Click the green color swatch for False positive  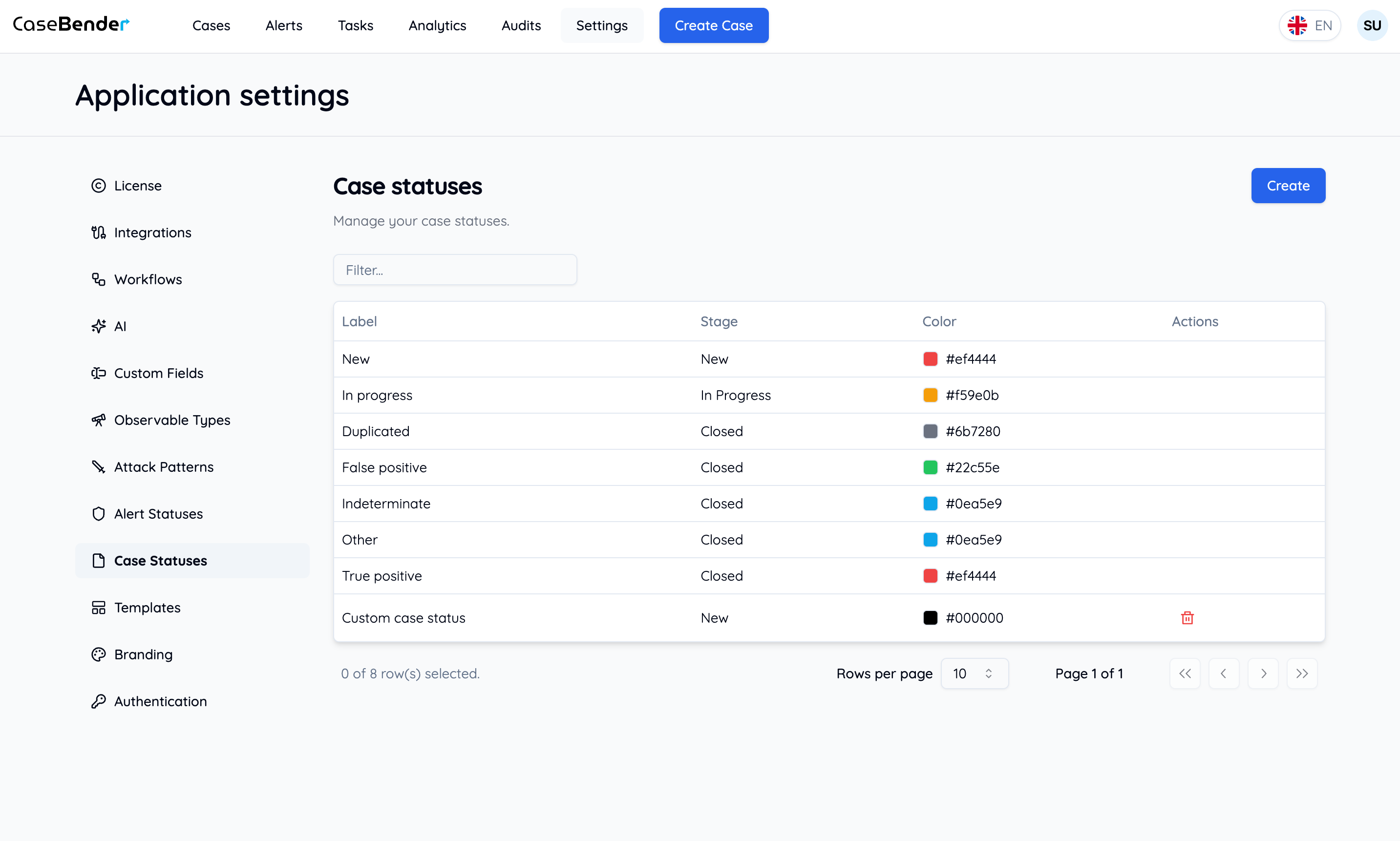click(x=930, y=467)
